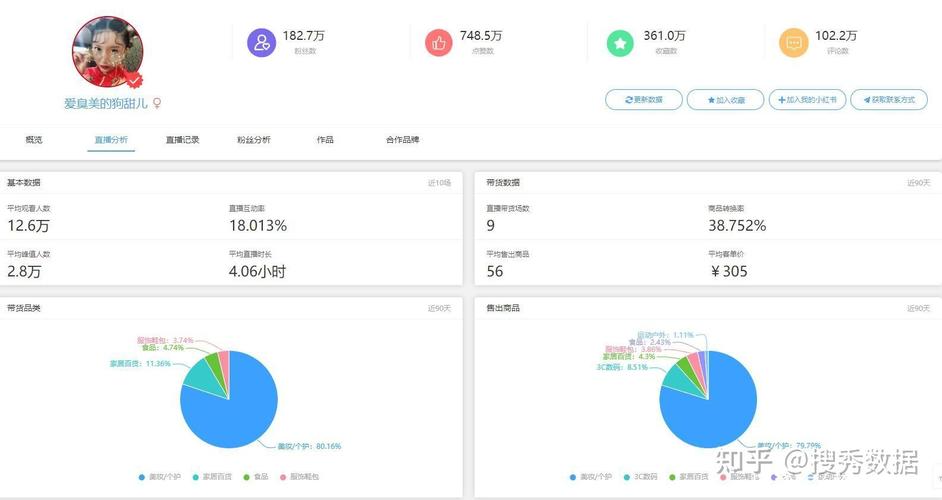Go to the 作品 tab

(x=325, y=140)
